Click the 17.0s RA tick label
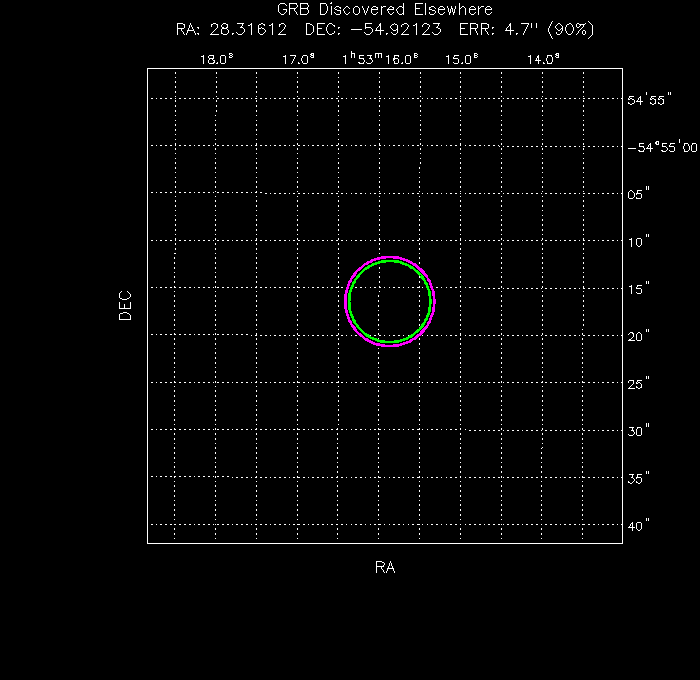Viewport: 700px width, 680px height. (x=298, y=59)
